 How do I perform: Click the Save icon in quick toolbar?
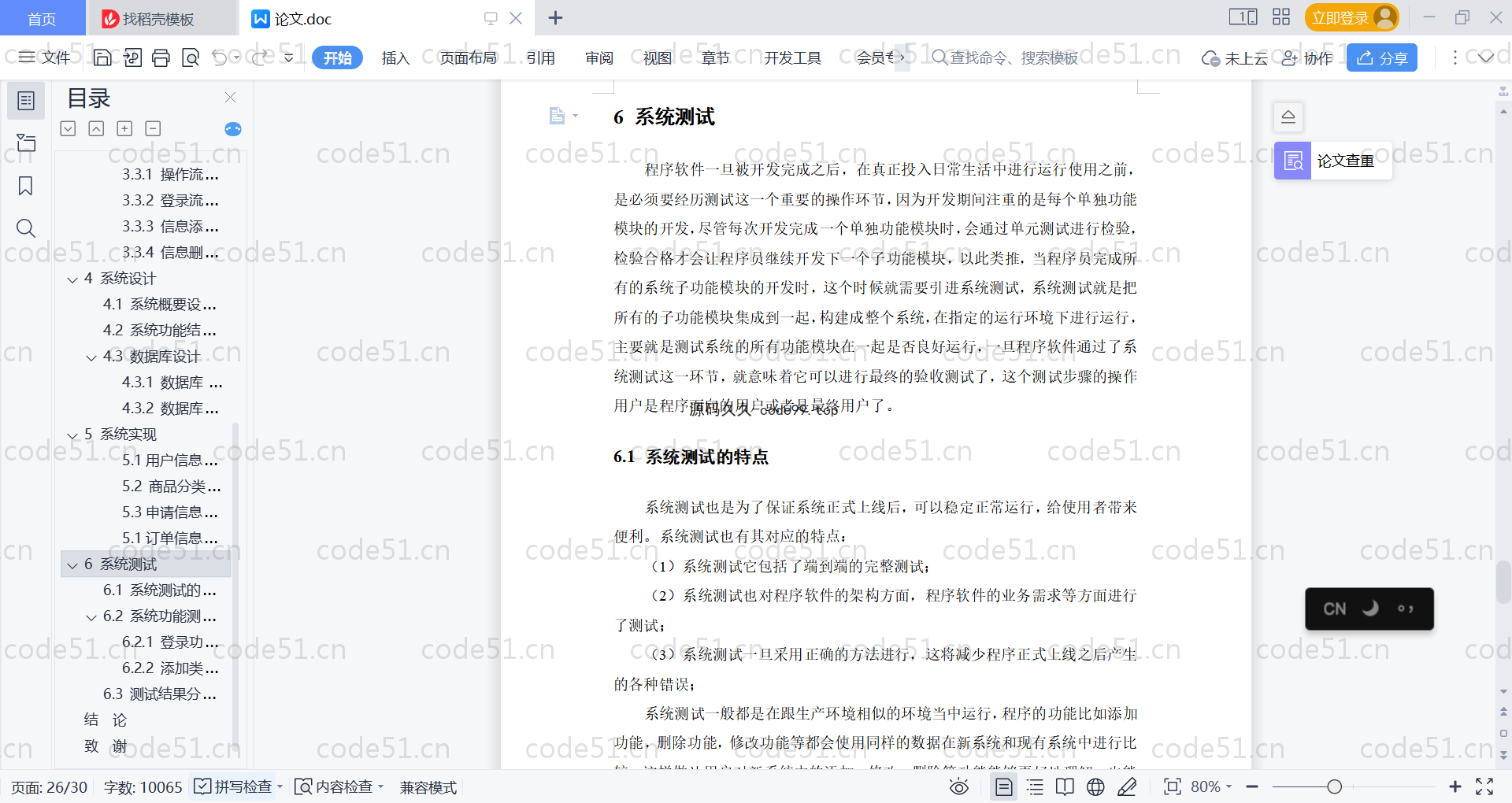[102, 57]
